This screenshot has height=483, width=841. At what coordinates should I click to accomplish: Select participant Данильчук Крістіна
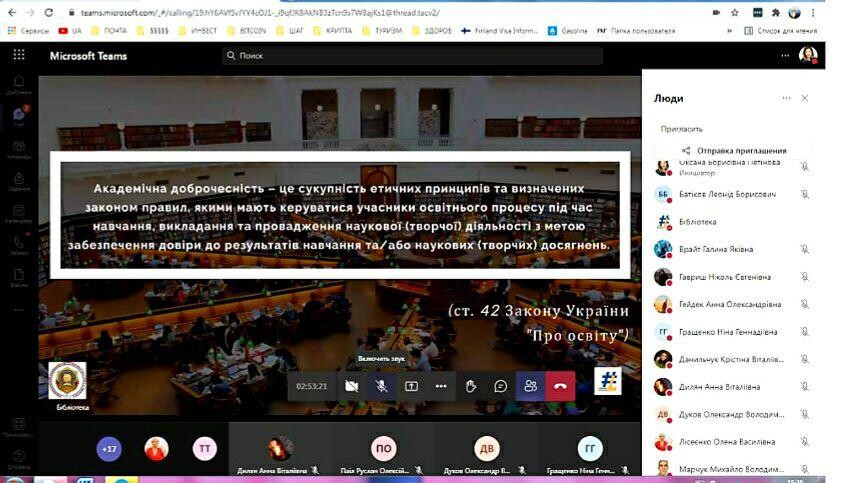coord(733,359)
